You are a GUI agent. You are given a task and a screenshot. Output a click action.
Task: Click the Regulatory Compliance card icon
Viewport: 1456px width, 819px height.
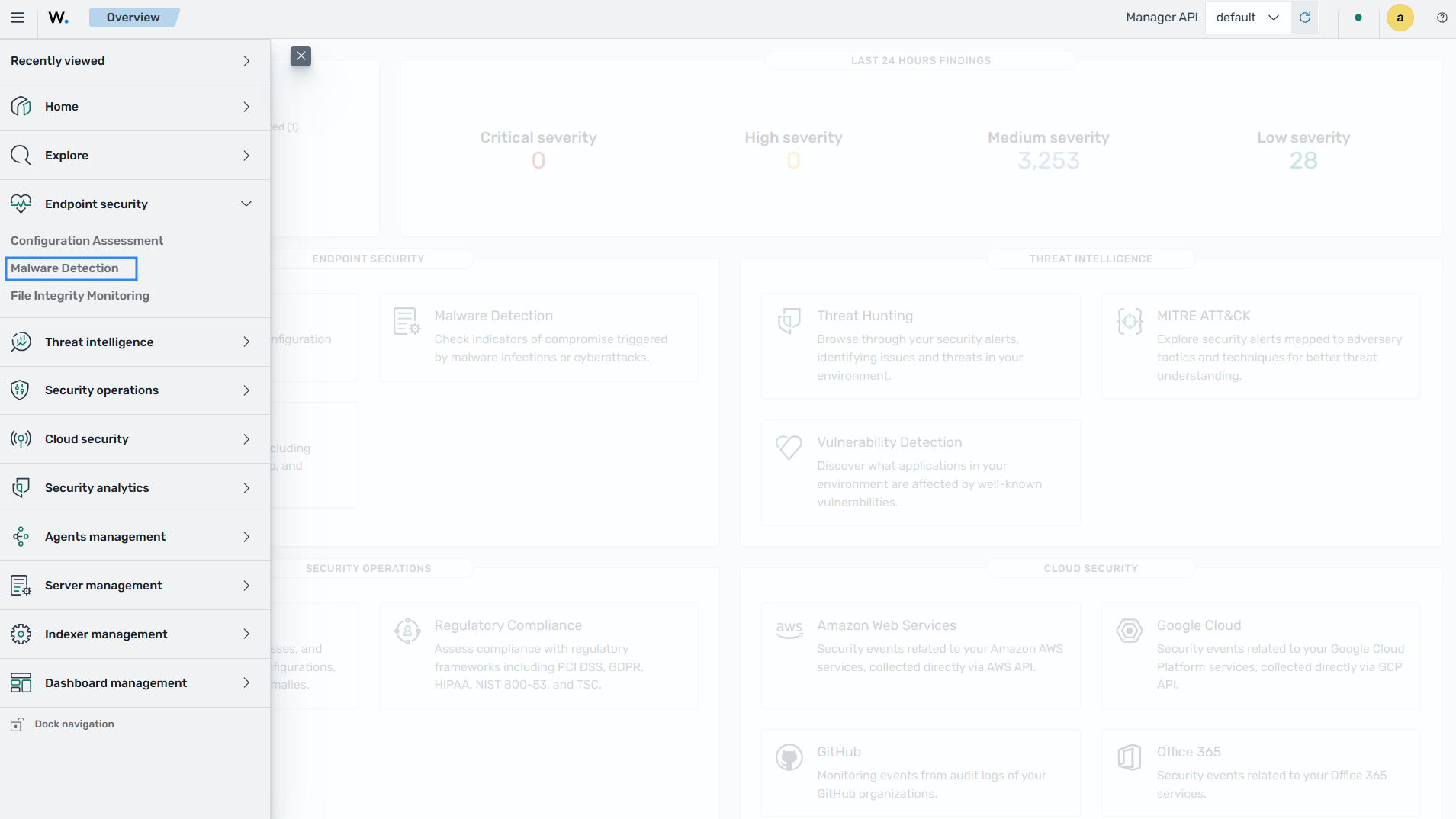408,631
